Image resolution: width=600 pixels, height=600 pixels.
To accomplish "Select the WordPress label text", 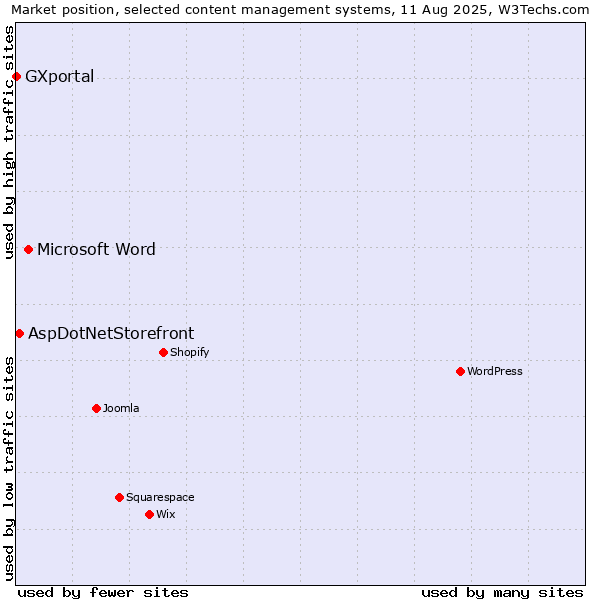I will [x=494, y=371].
